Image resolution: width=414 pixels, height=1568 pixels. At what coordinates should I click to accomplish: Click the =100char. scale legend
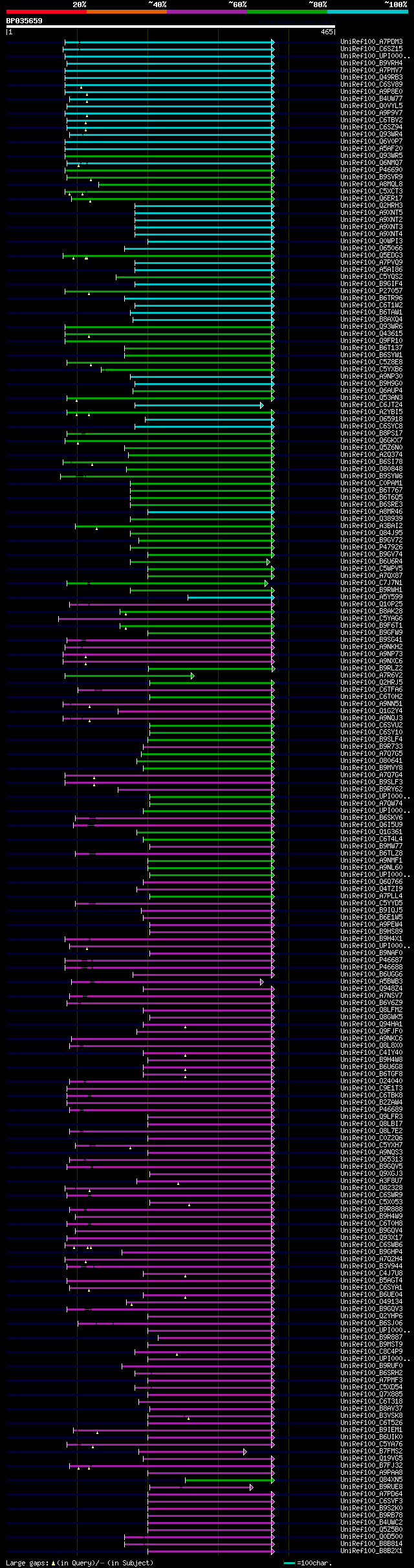[308, 1563]
